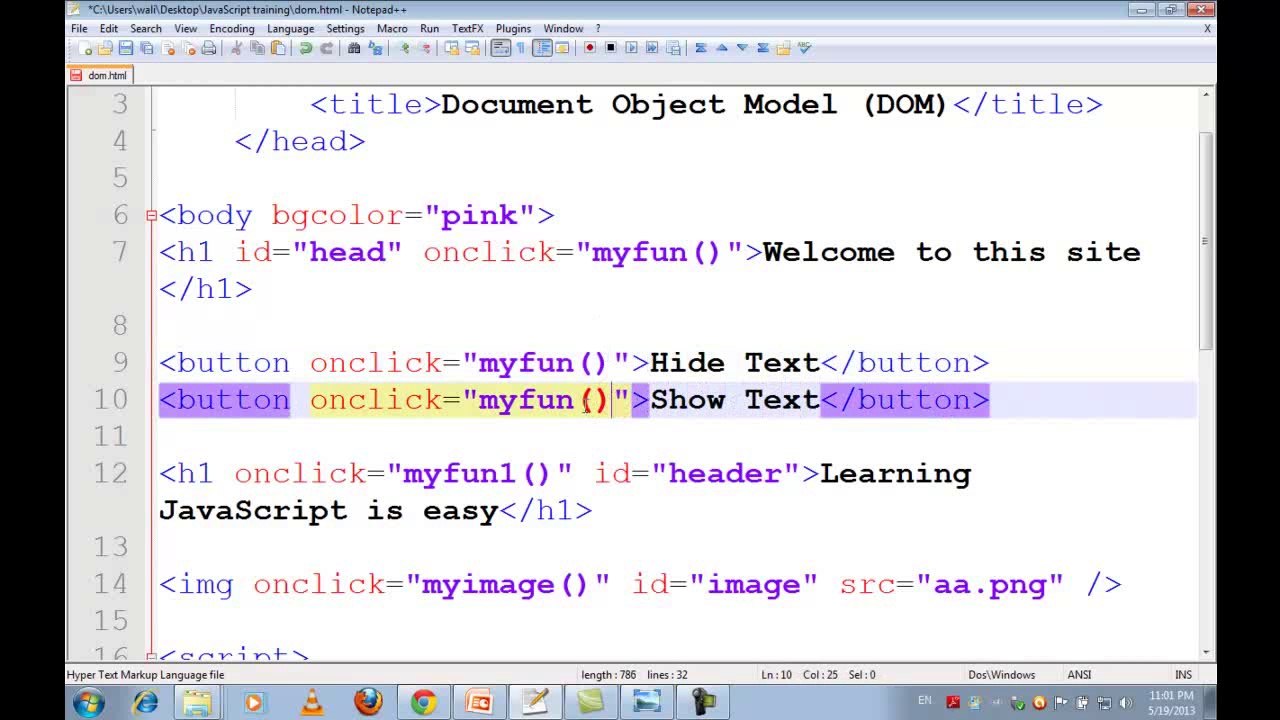
Task: Click the EN language indicator in tray
Action: [925, 701]
